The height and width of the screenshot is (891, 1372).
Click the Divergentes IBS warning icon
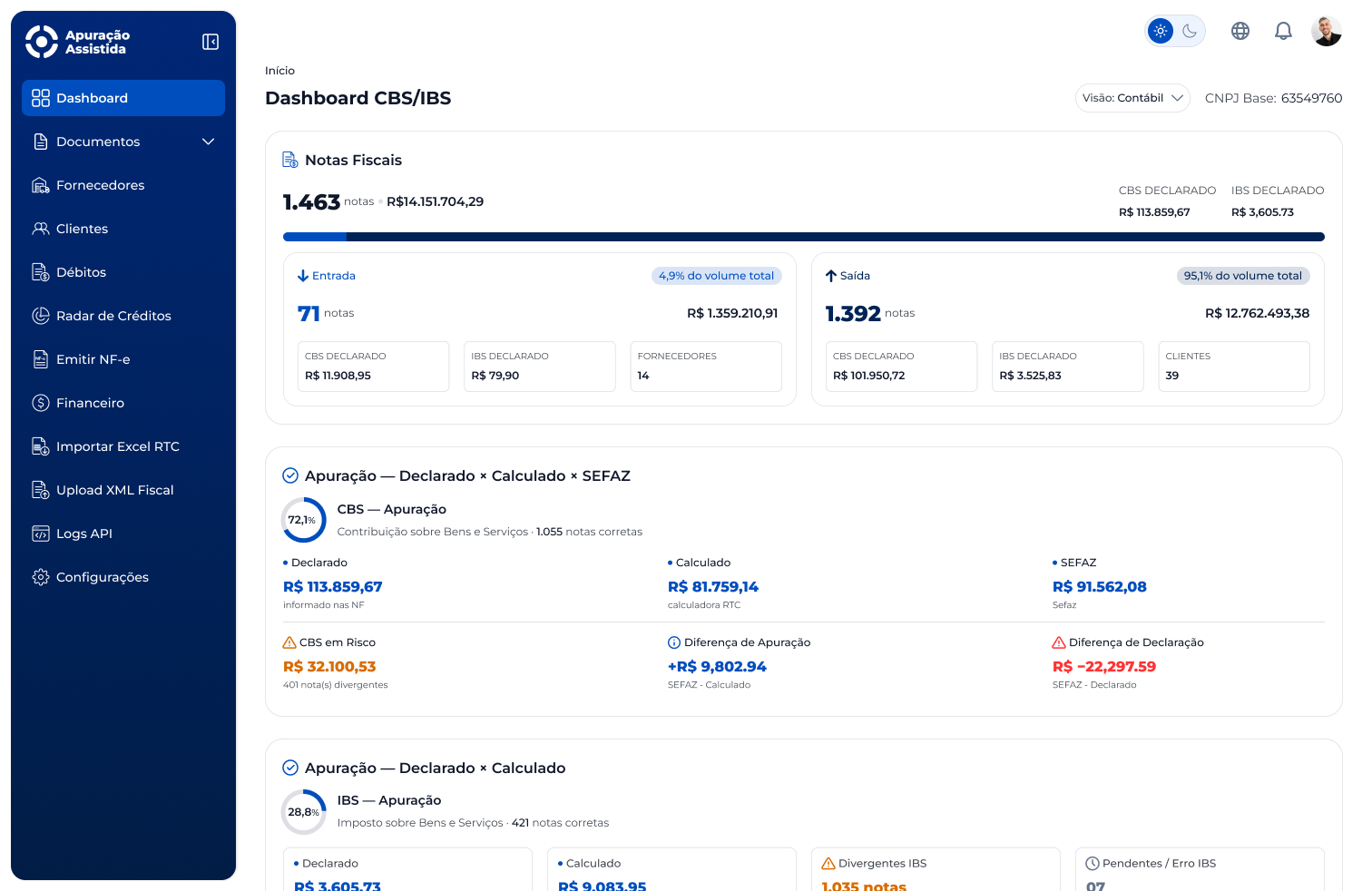pos(828,864)
